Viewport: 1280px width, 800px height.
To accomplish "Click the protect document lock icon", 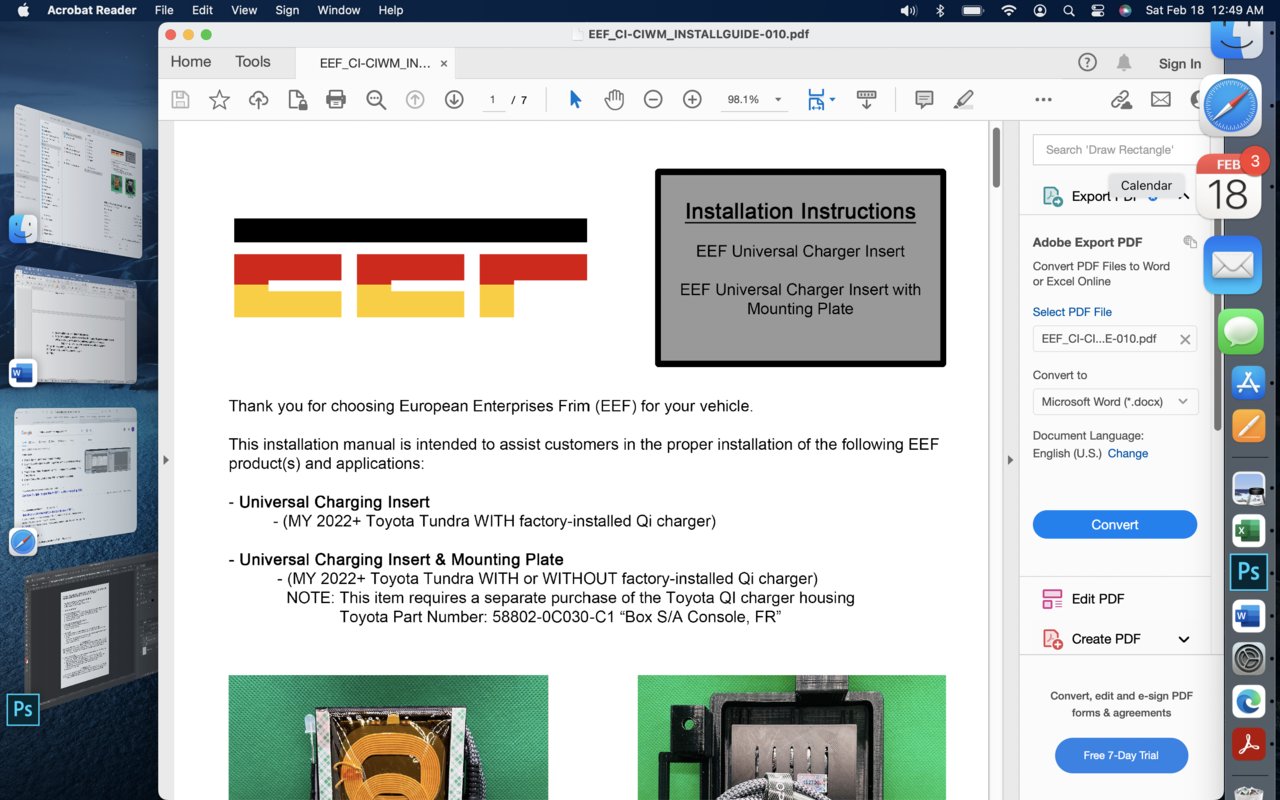I will (x=297, y=99).
